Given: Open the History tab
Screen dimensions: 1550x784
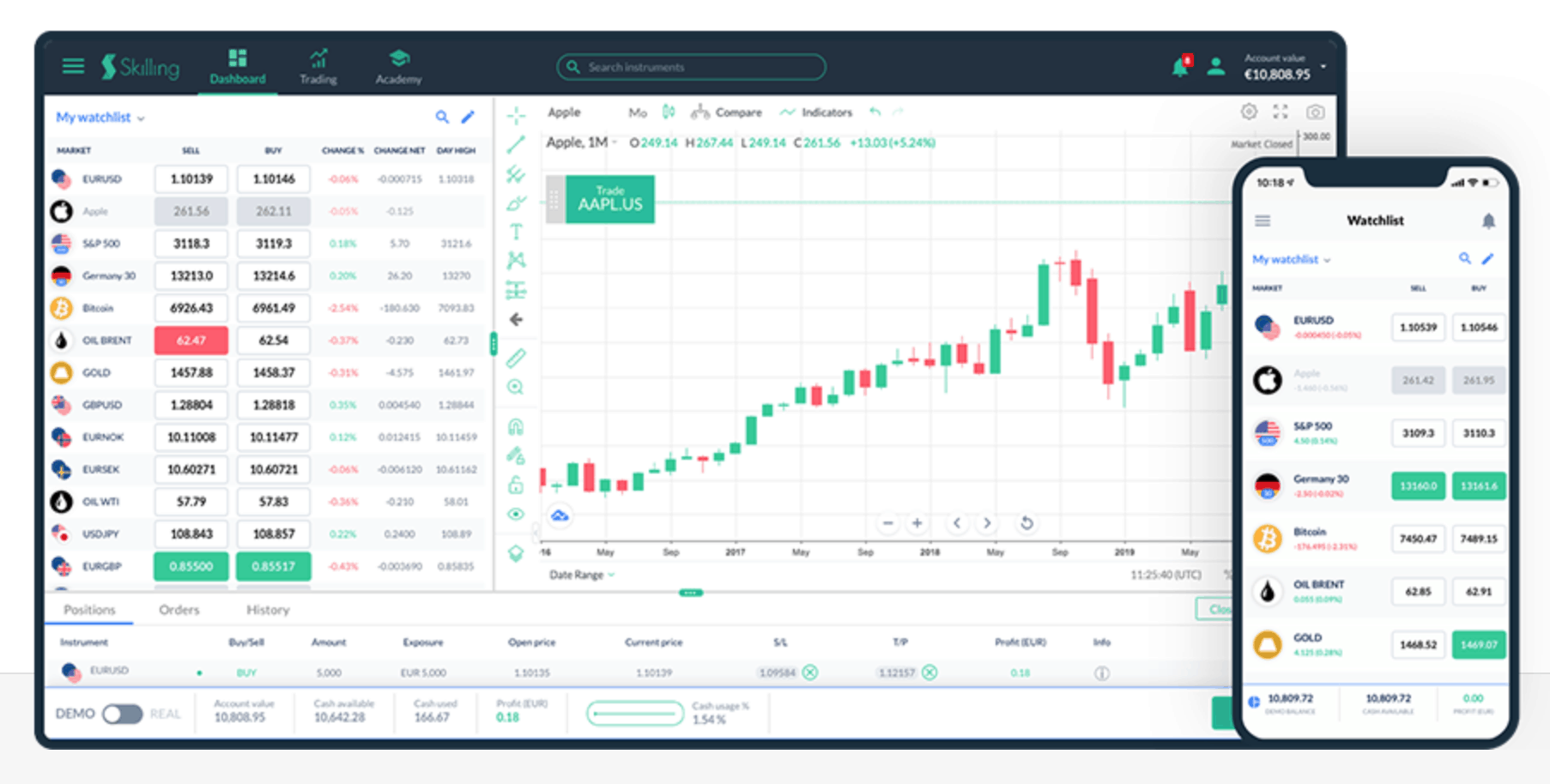Looking at the screenshot, I should click(x=268, y=610).
